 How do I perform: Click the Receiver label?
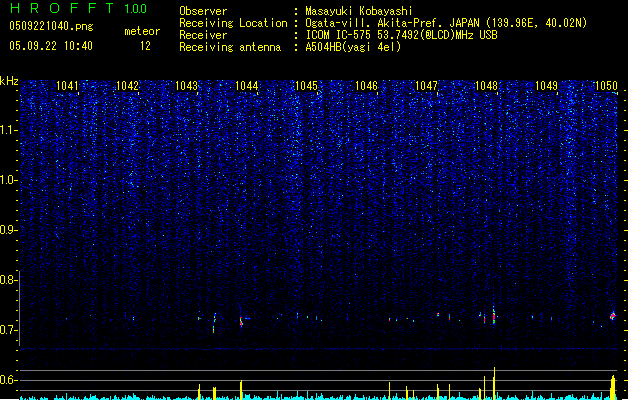[203, 35]
